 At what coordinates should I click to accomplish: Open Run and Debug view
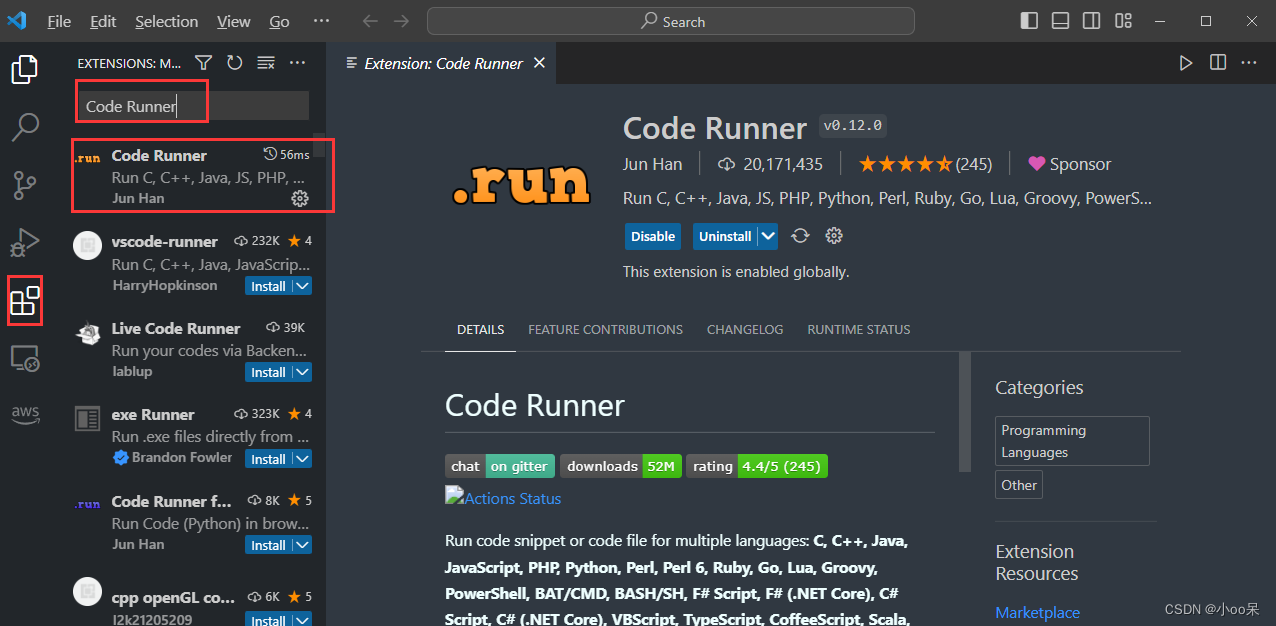click(x=24, y=242)
